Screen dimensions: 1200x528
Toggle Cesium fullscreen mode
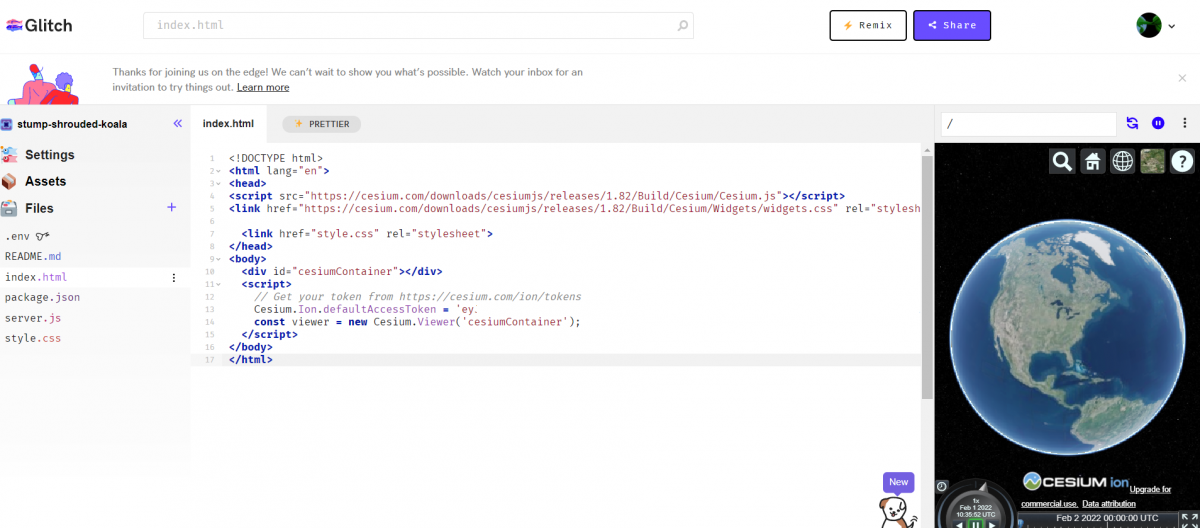[x=1189, y=519]
